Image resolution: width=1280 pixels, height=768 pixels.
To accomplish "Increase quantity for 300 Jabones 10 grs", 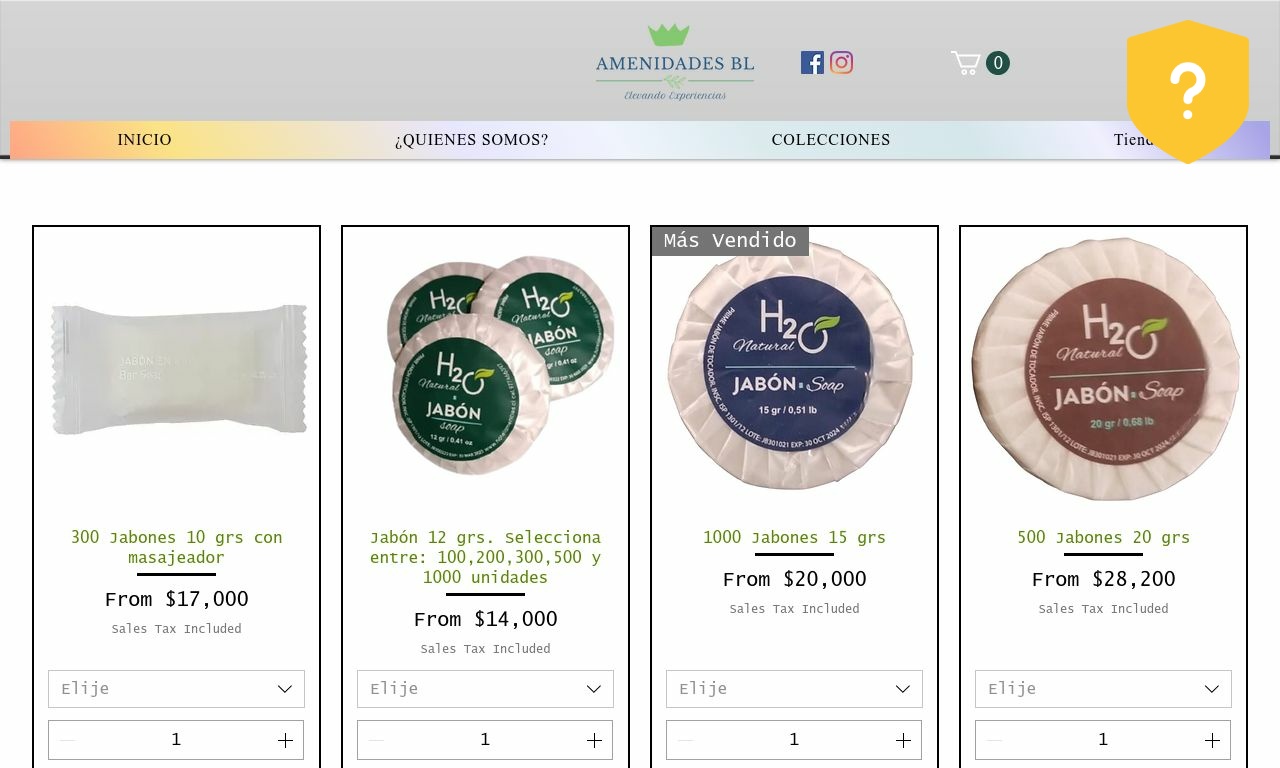I will [285, 740].
